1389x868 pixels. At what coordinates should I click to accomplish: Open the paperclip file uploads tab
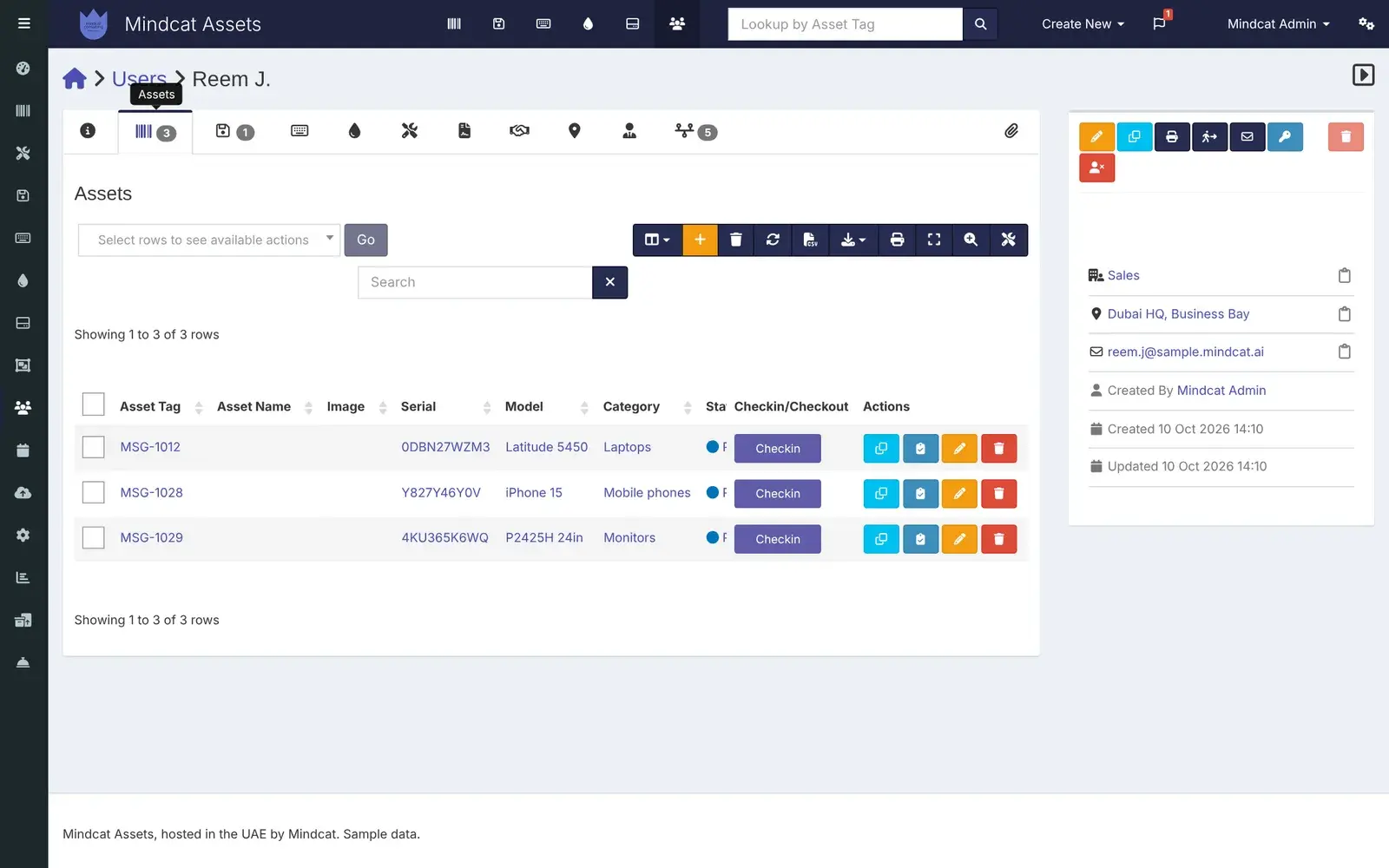pyautogui.click(x=1011, y=131)
